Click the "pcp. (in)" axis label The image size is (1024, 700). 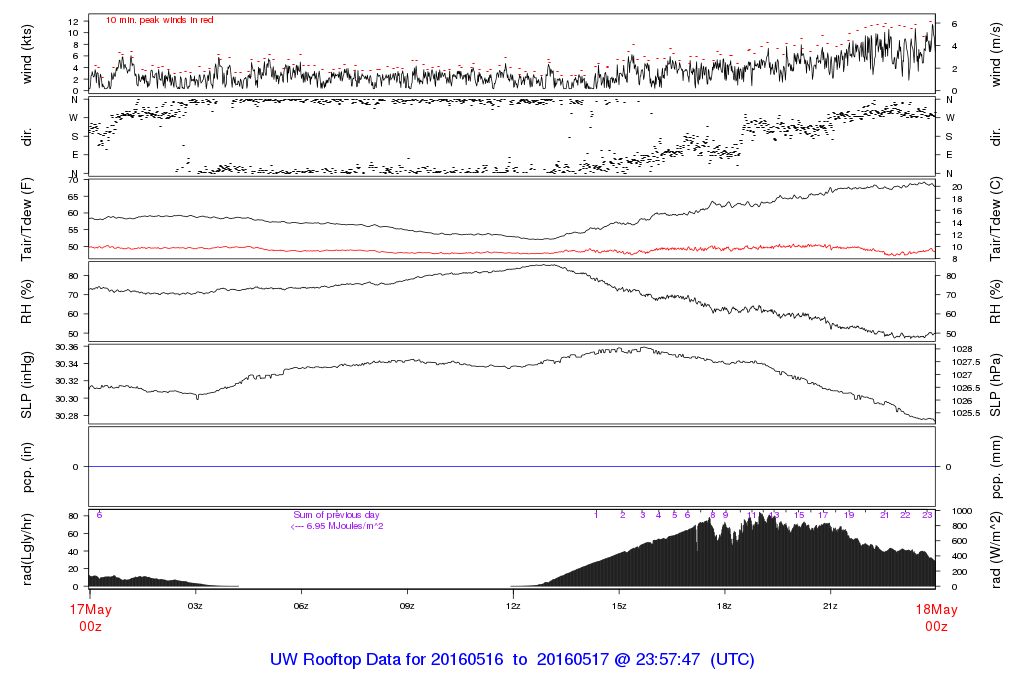pyautogui.click(x=27, y=467)
